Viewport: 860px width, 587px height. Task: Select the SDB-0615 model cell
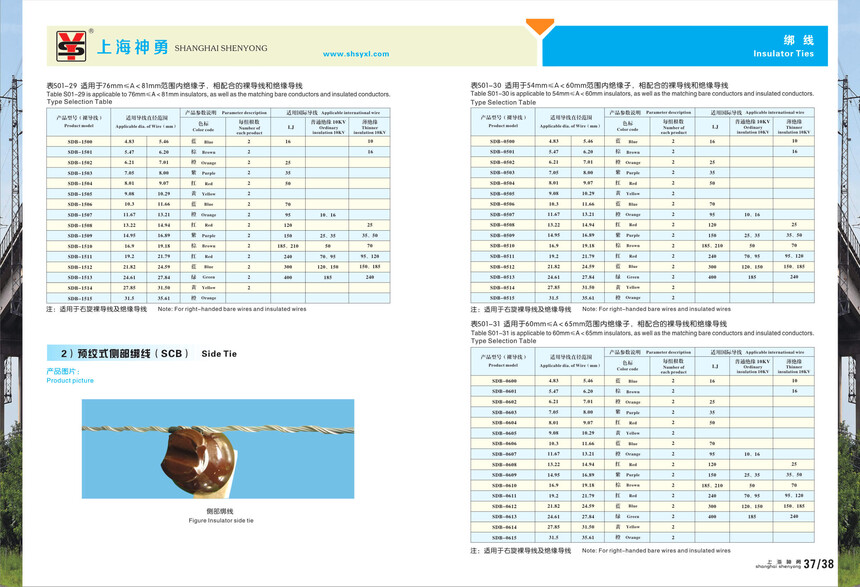point(504,537)
